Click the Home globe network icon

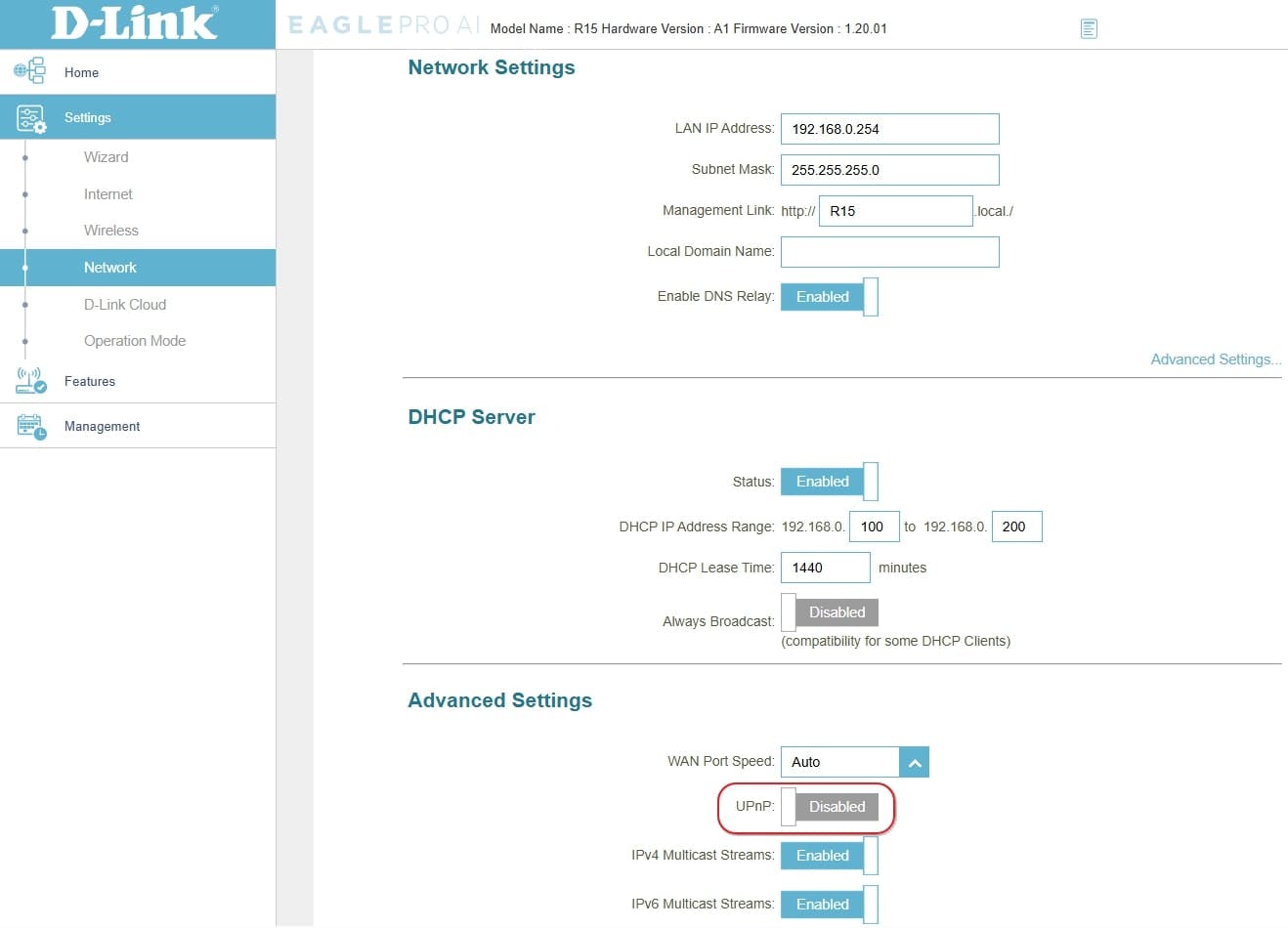[30, 71]
